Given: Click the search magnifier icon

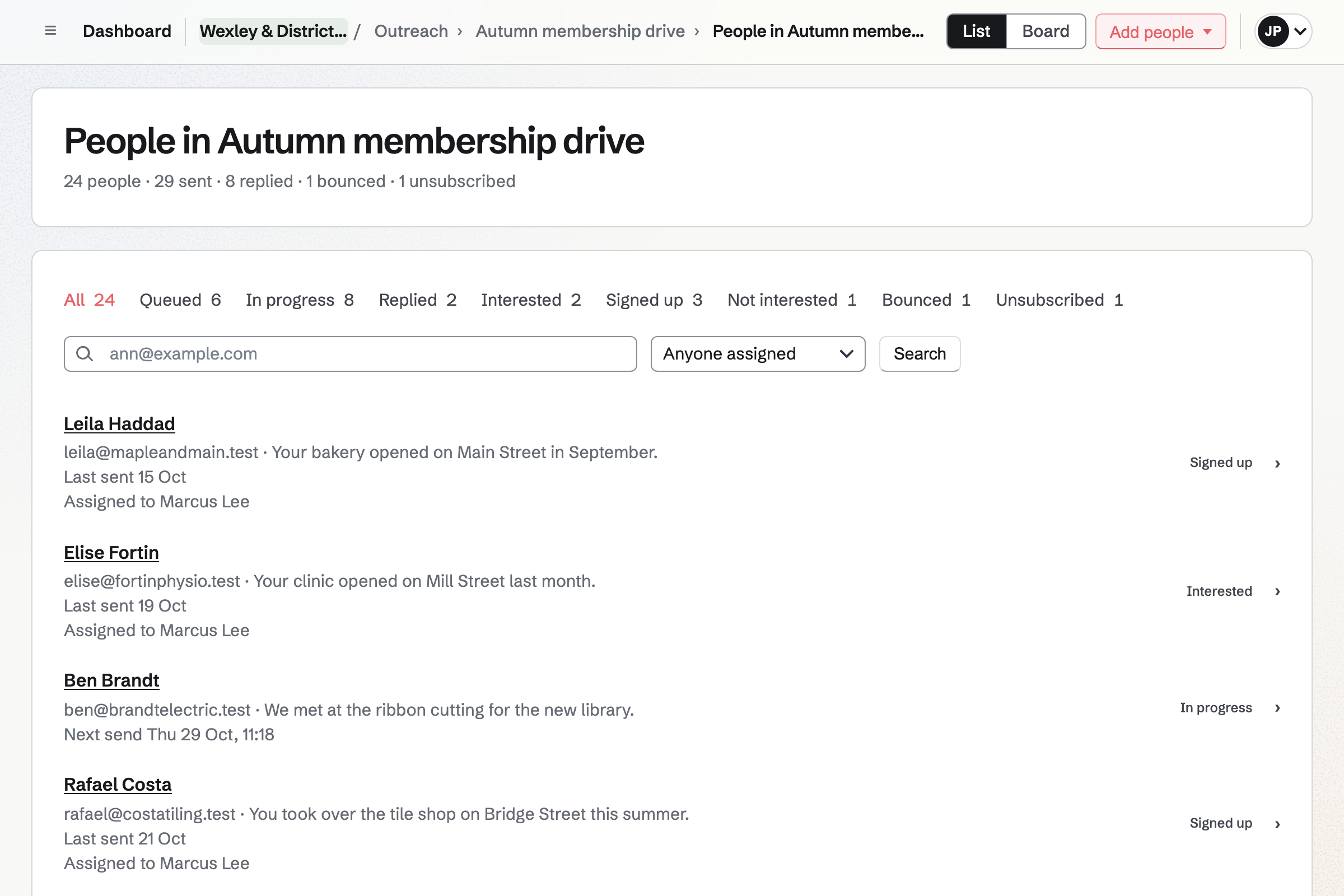Looking at the screenshot, I should tap(85, 354).
